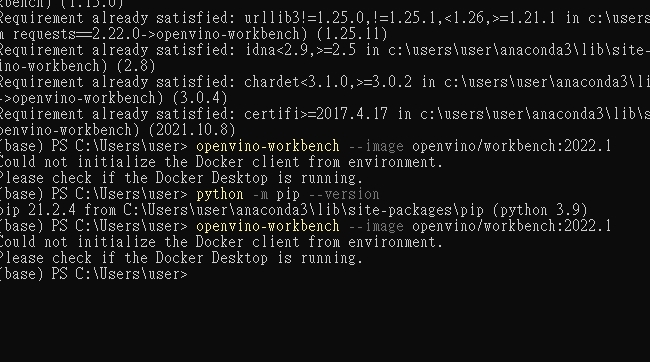
Task: Click the chardet<3.1.0,>=3.0.2 requirement text
Action: tap(328, 82)
